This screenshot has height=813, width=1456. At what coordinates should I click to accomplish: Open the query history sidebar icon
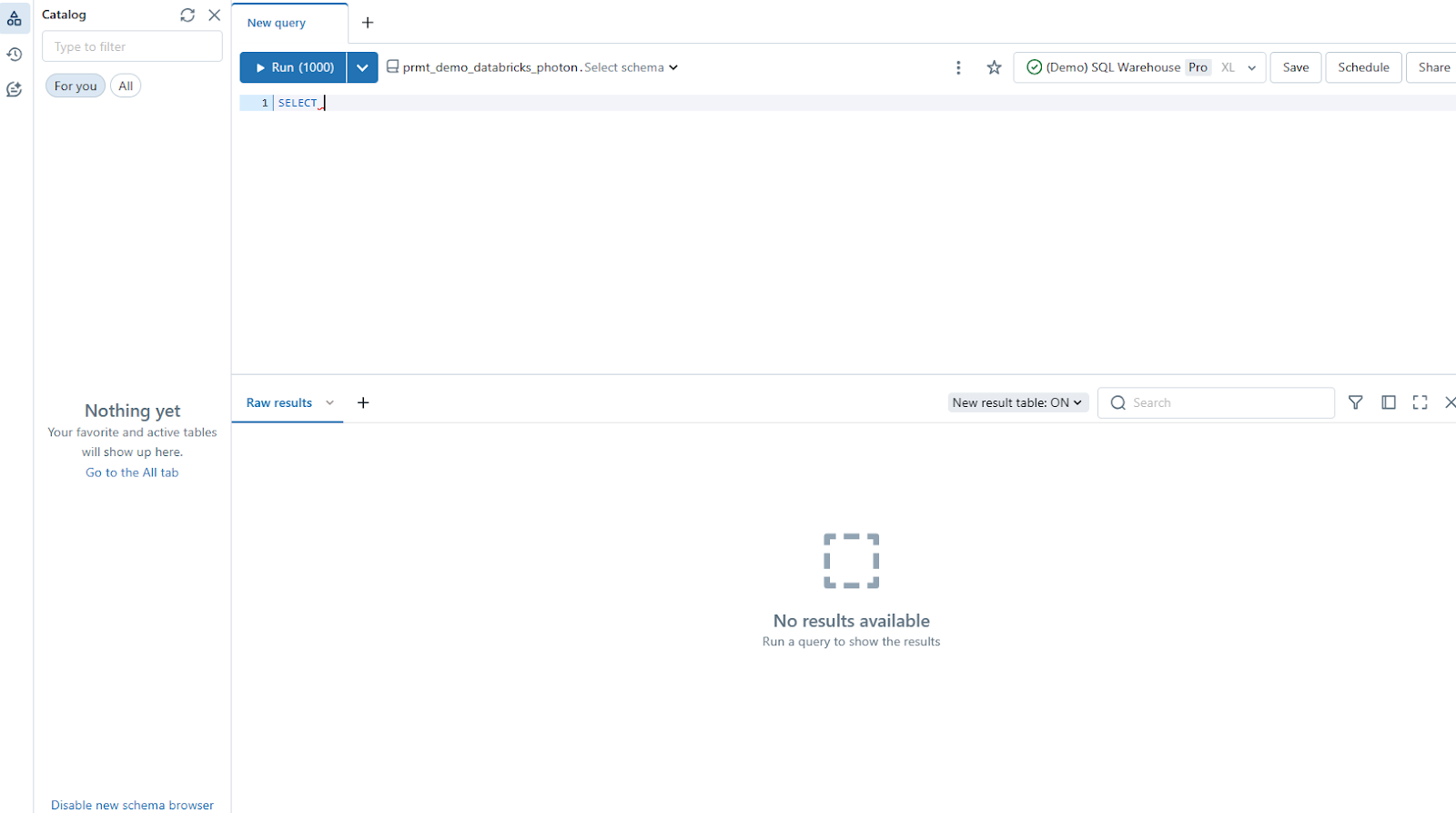(15, 55)
